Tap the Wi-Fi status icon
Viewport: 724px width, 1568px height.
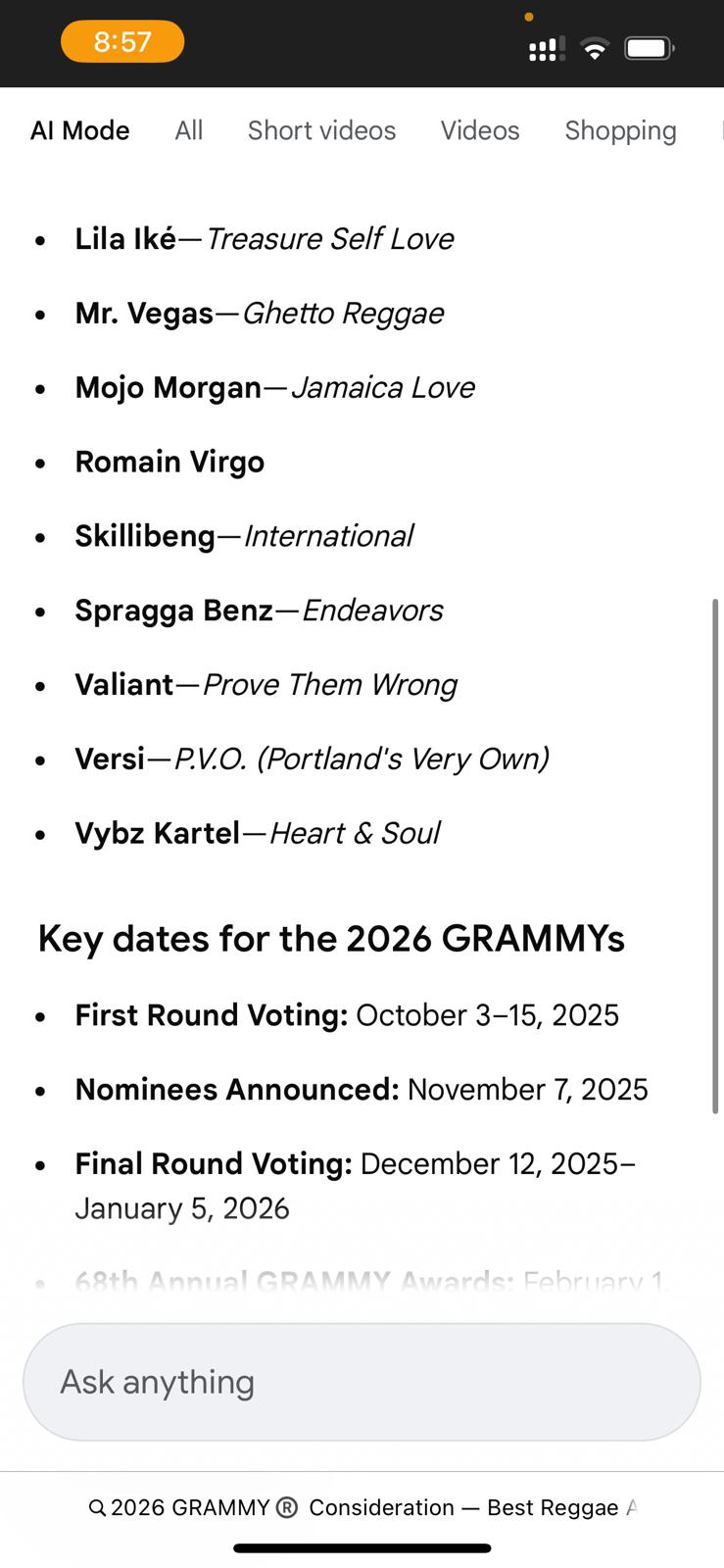point(594,48)
